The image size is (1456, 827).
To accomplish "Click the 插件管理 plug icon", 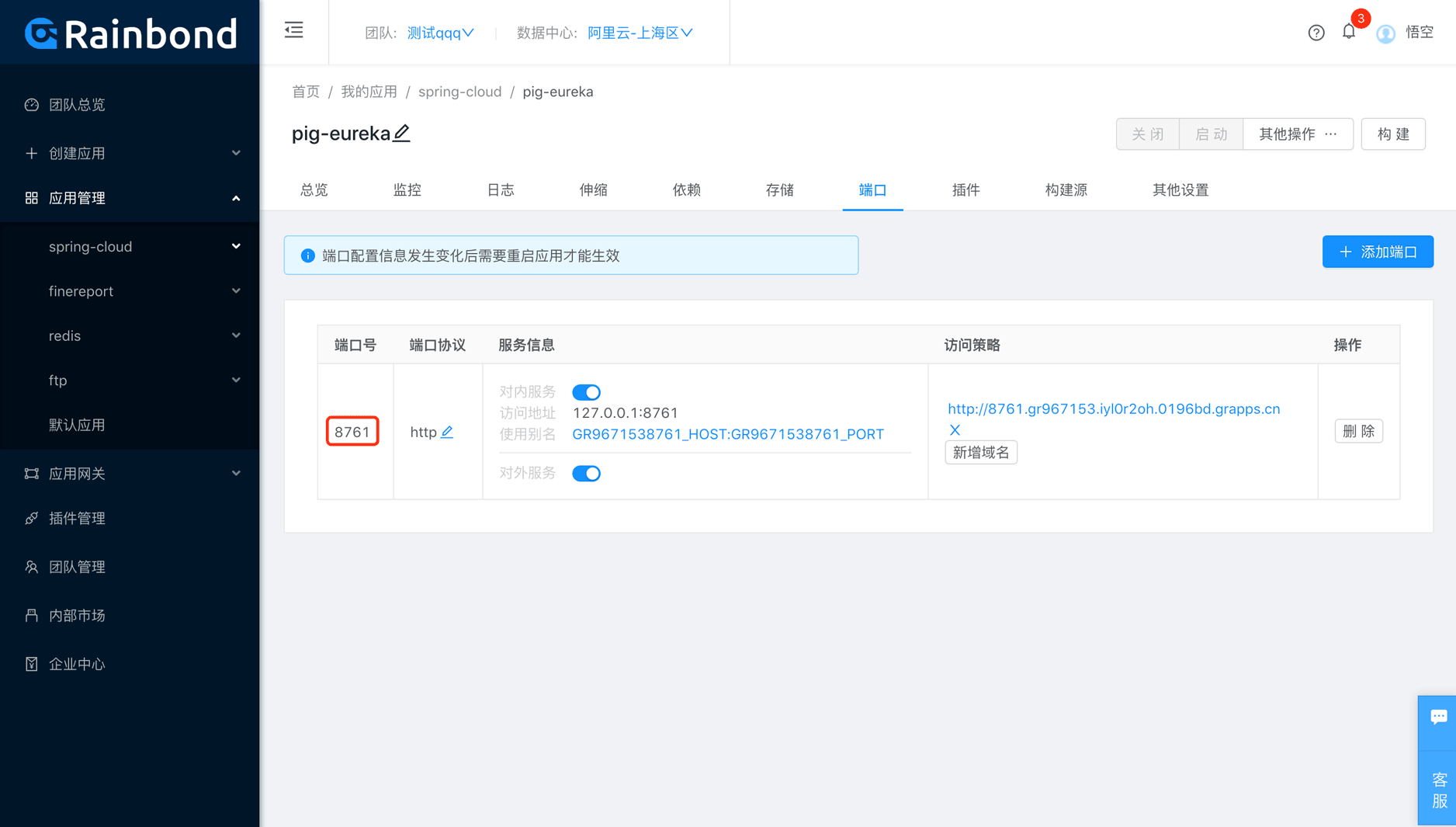I will pyautogui.click(x=31, y=518).
